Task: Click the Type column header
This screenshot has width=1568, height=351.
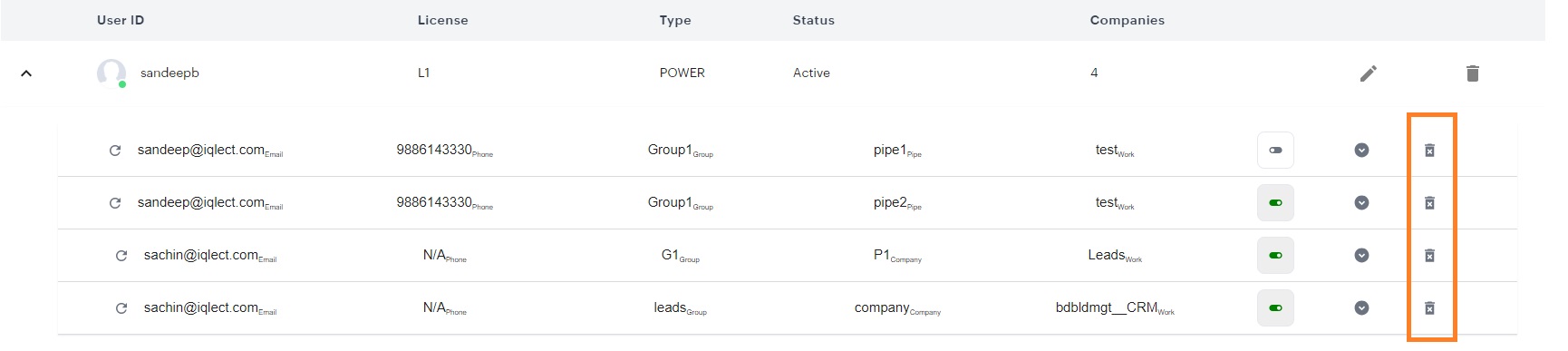Action: (675, 20)
